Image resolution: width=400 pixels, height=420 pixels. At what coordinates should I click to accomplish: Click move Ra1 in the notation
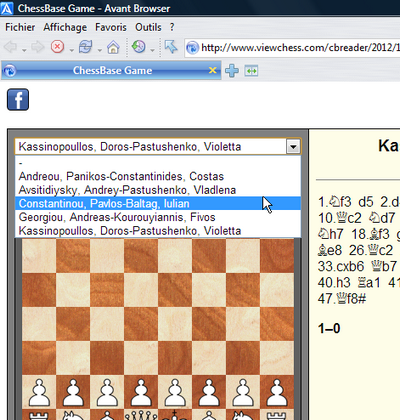pos(369,282)
